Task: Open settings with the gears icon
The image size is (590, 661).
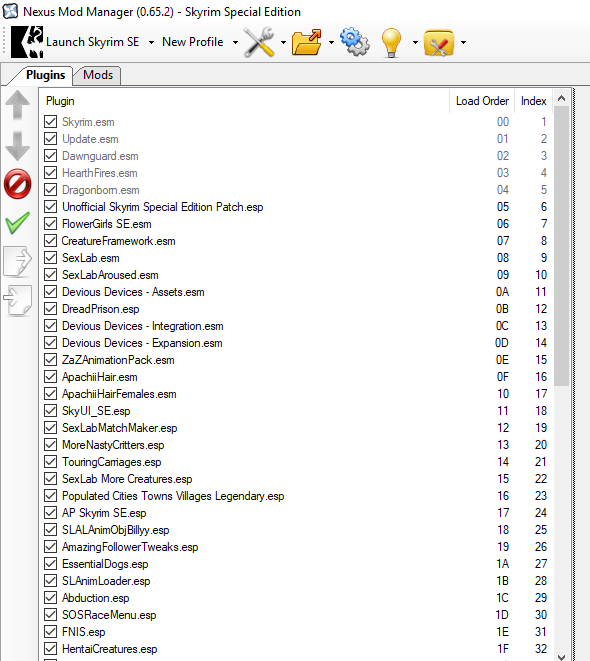Action: coord(355,42)
